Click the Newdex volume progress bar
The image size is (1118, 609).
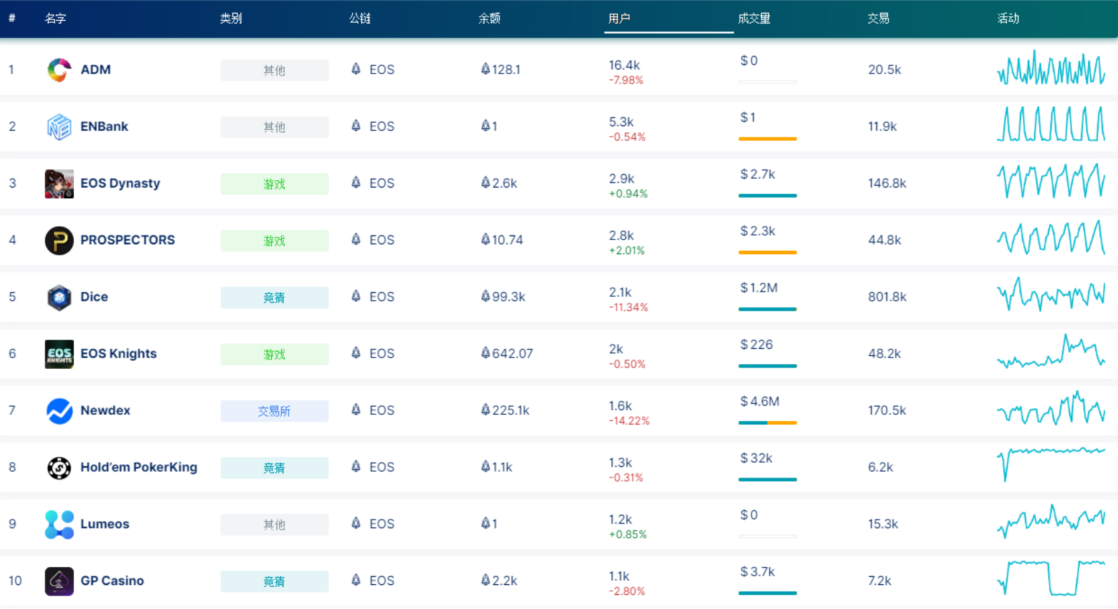click(x=767, y=423)
